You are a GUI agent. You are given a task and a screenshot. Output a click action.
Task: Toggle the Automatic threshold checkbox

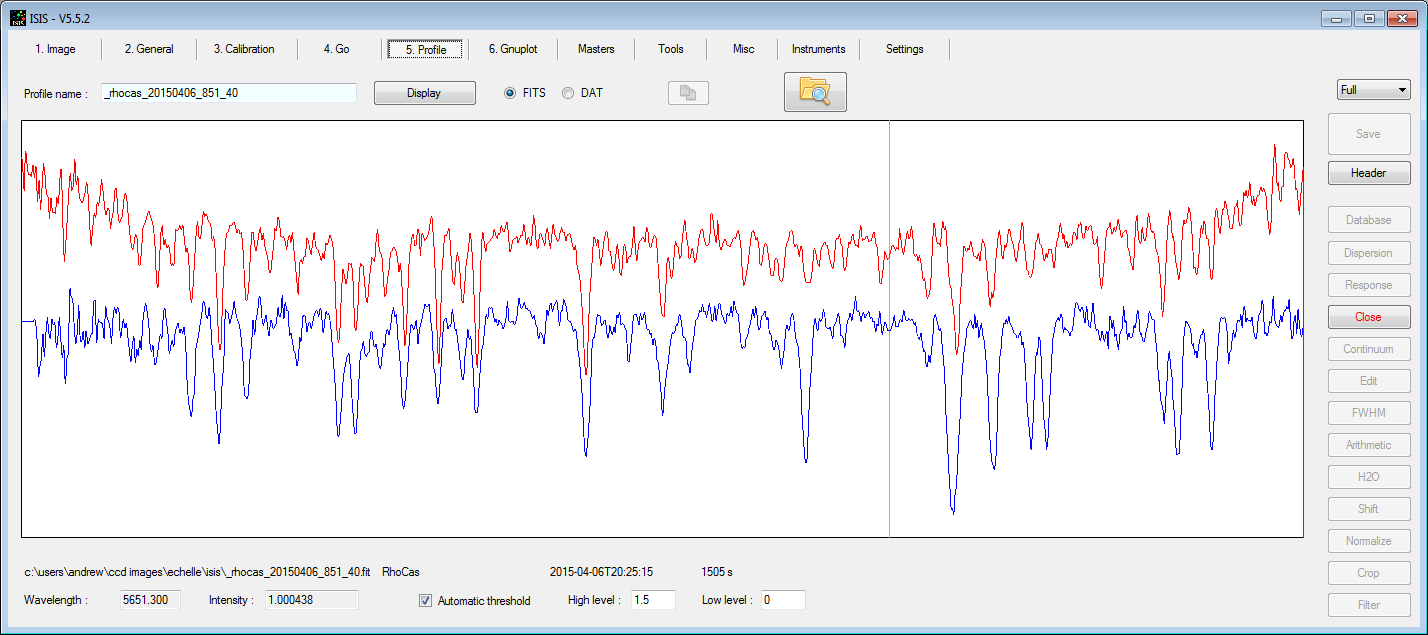[425, 601]
